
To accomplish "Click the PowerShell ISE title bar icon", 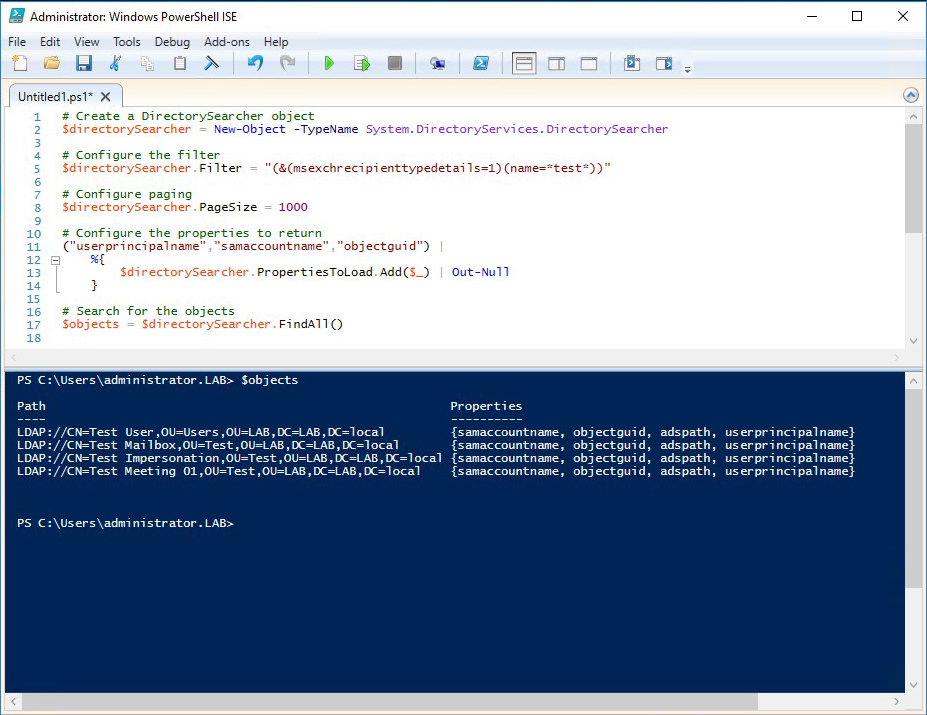I will pos(17,16).
